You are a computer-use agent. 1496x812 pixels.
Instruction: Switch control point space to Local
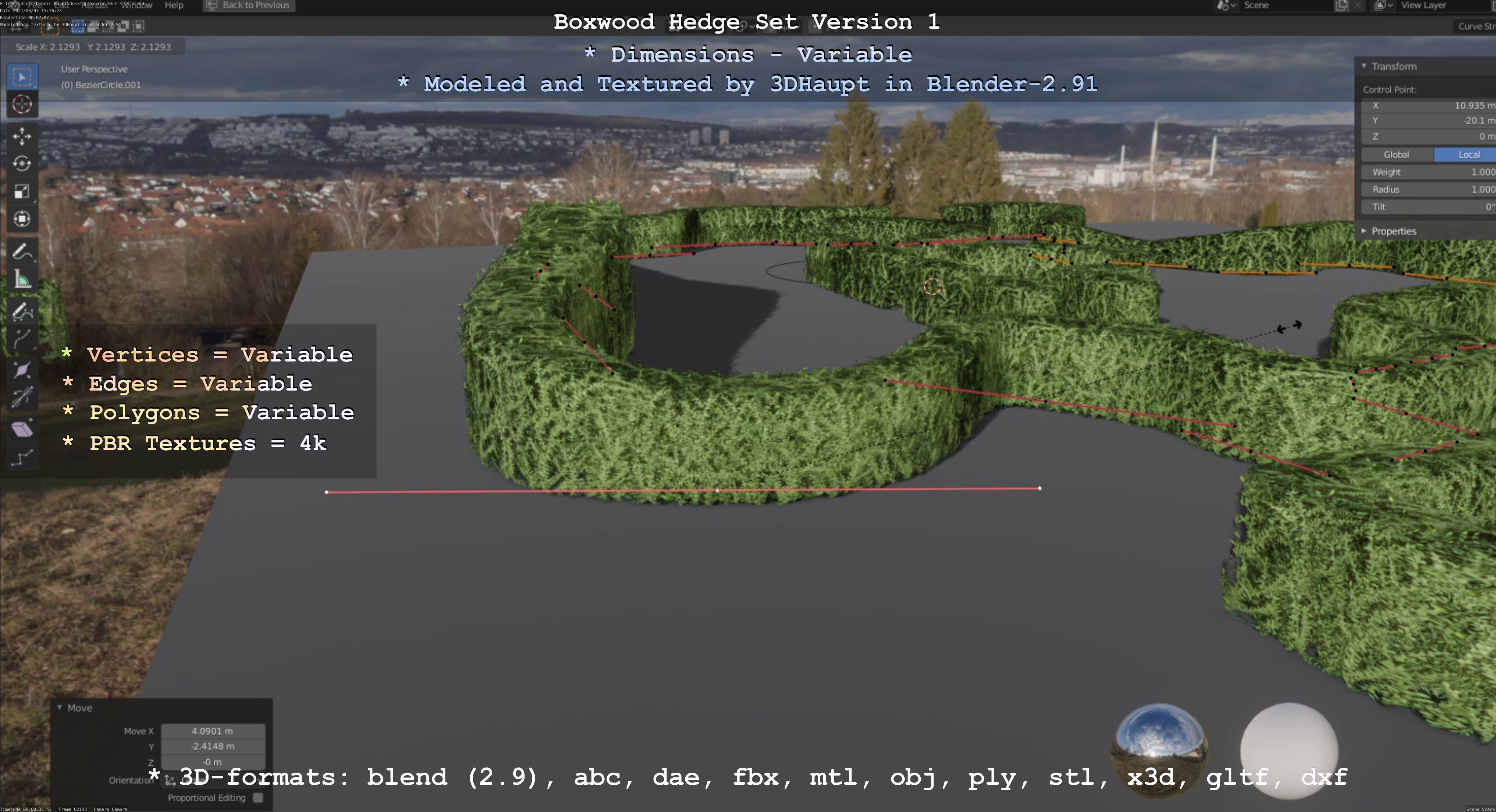point(1465,154)
